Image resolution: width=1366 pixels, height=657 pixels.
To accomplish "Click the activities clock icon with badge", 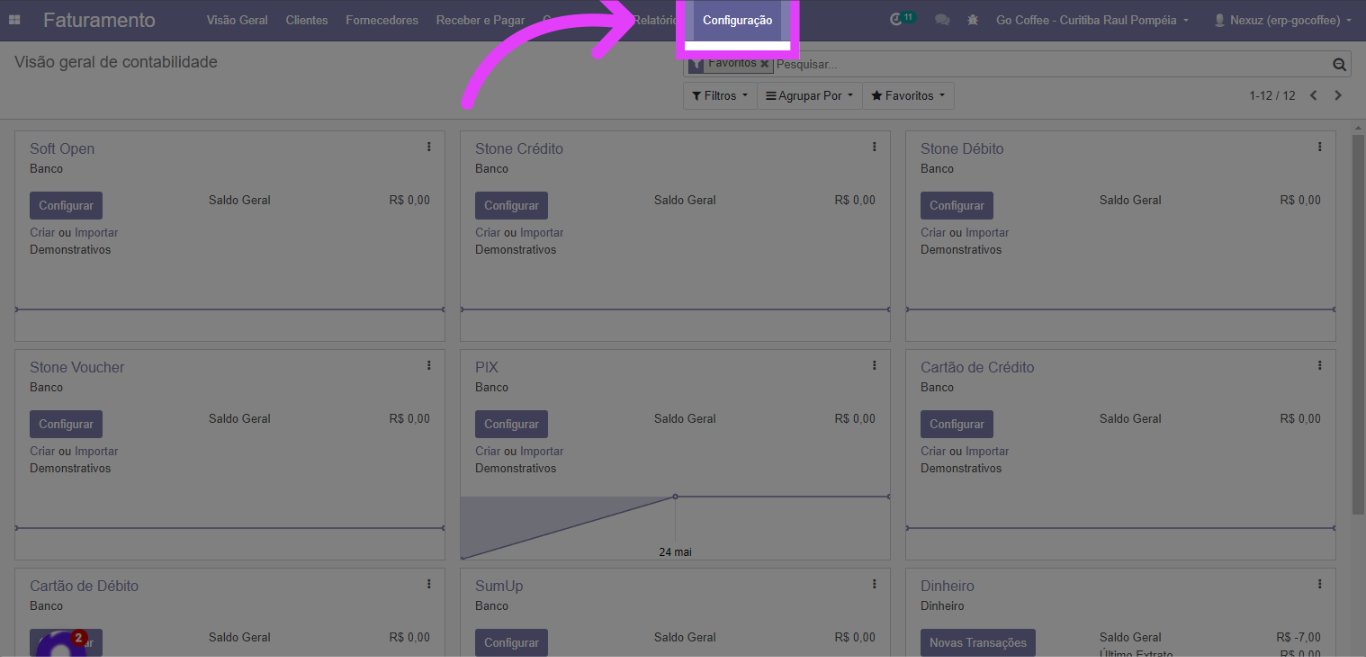I will (x=897, y=20).
